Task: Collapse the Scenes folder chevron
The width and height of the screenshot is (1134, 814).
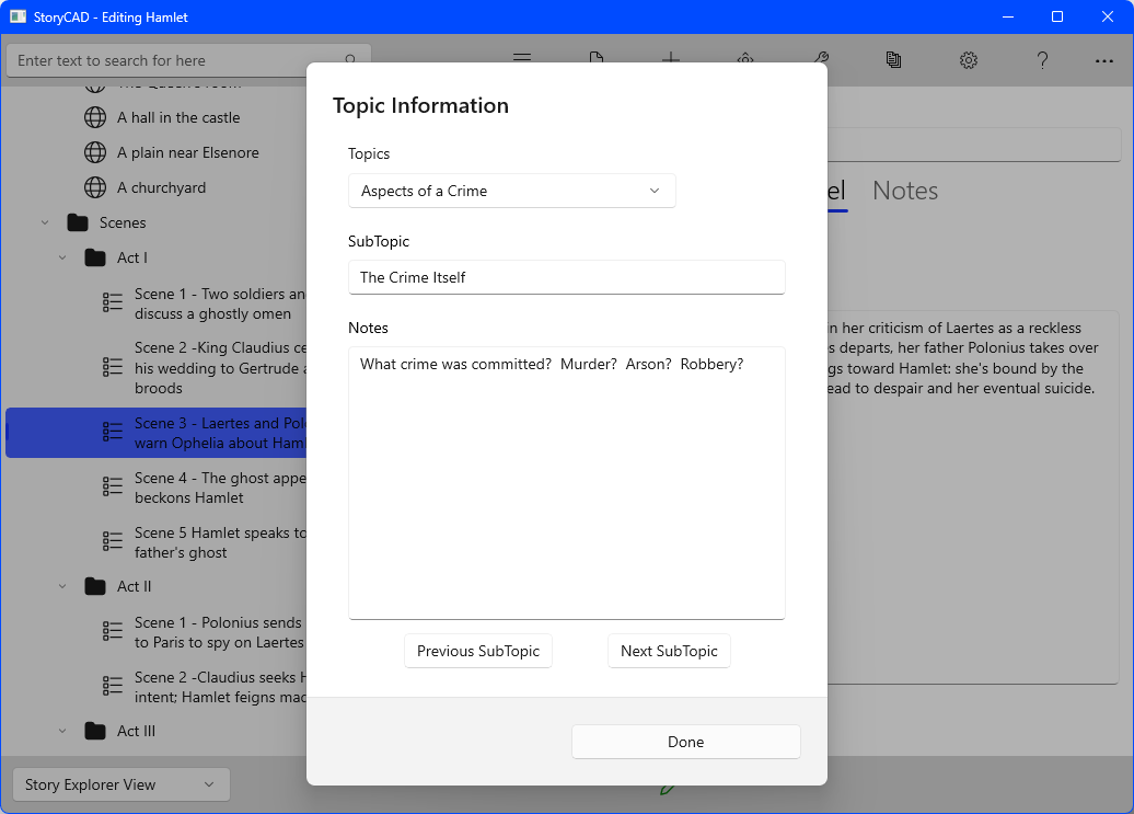Action: (x=45, y=223)
